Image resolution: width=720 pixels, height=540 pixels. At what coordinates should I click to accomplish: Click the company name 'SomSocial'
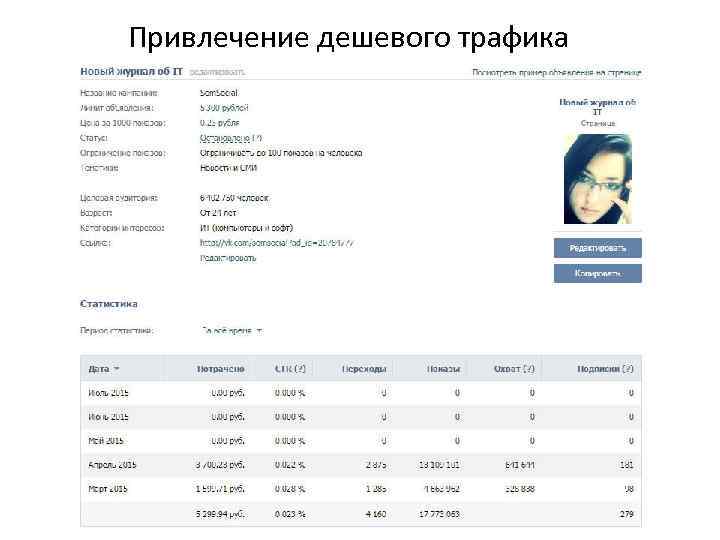click(219, 93)
